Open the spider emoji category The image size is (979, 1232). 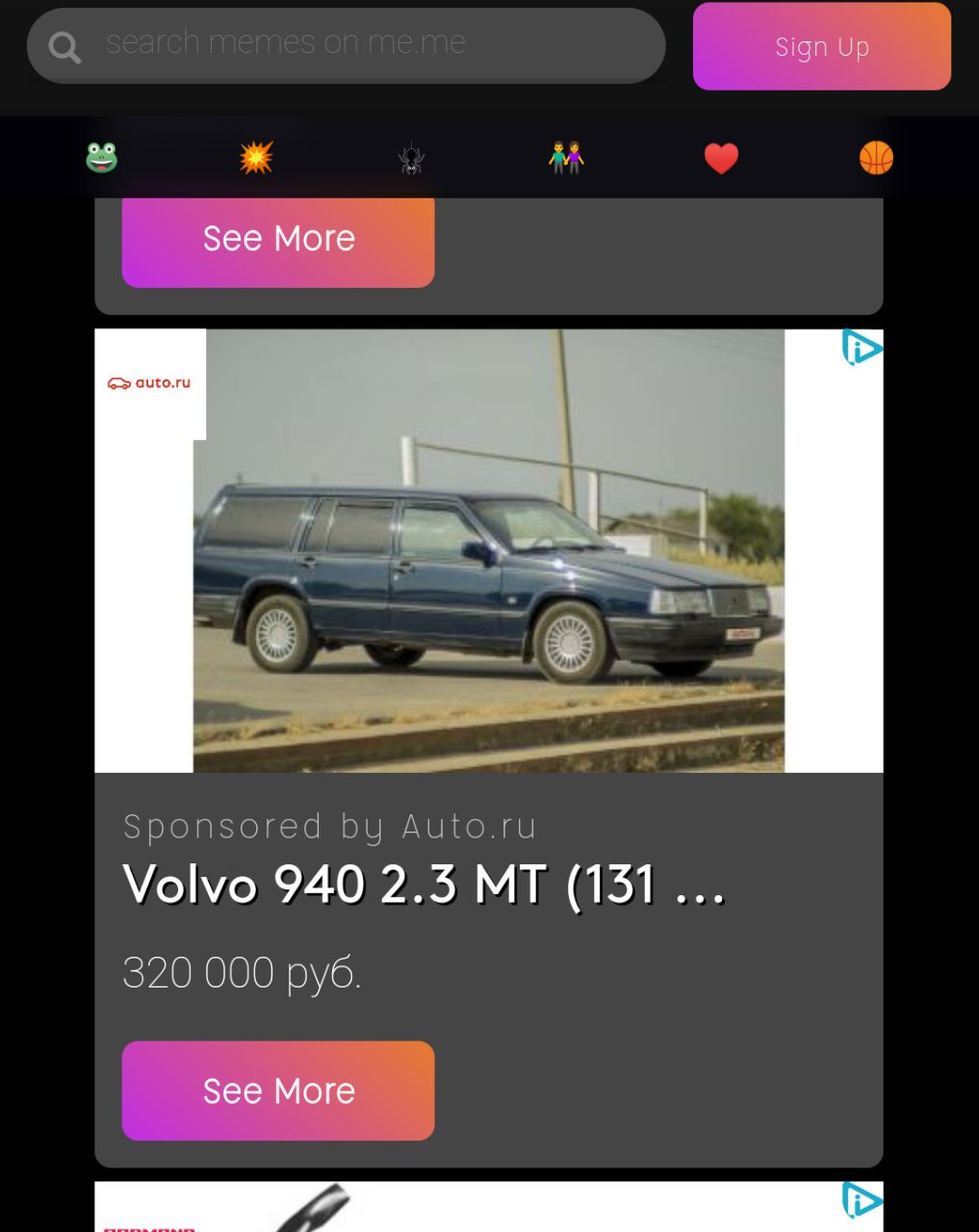click(x=411, y=157)
